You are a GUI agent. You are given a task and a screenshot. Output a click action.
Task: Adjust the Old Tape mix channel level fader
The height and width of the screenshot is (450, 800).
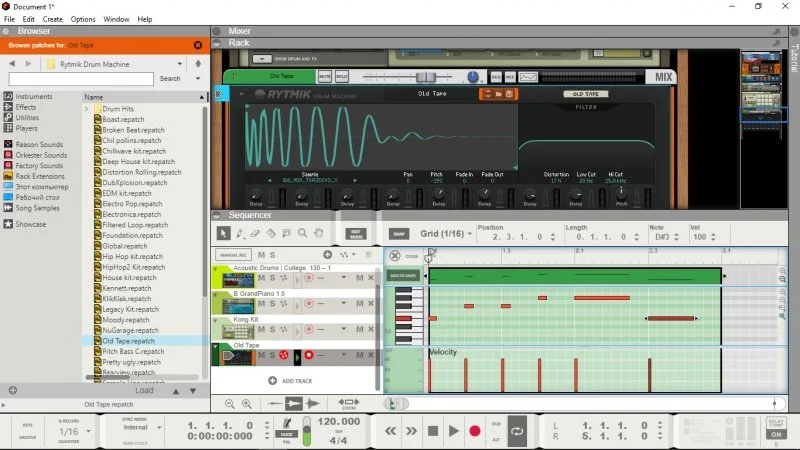(x=426, y=77)
